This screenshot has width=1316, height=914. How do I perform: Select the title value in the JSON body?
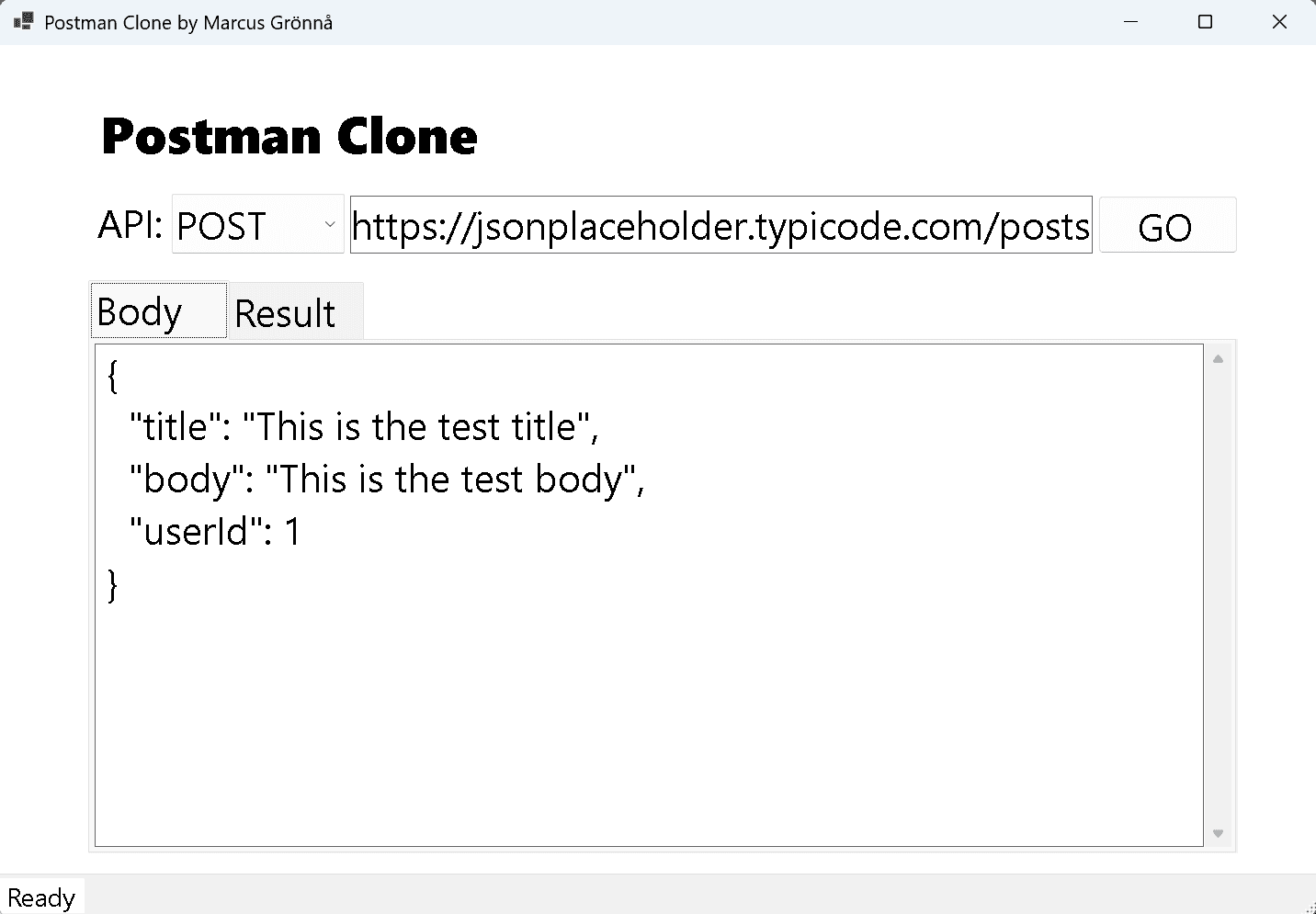[x=423, y=426]
